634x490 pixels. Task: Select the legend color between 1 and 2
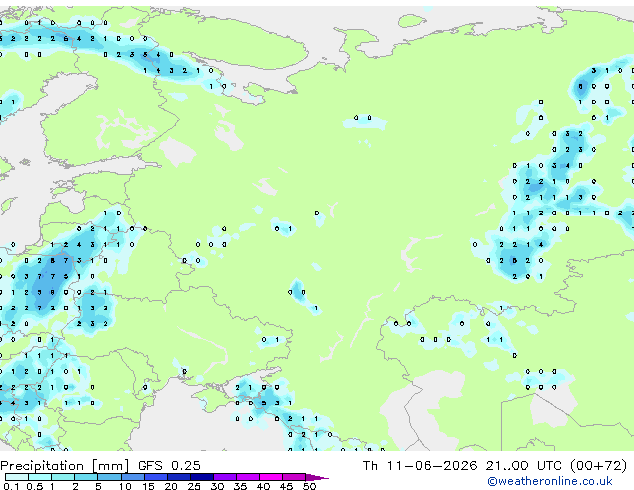[x=63, y=477]
